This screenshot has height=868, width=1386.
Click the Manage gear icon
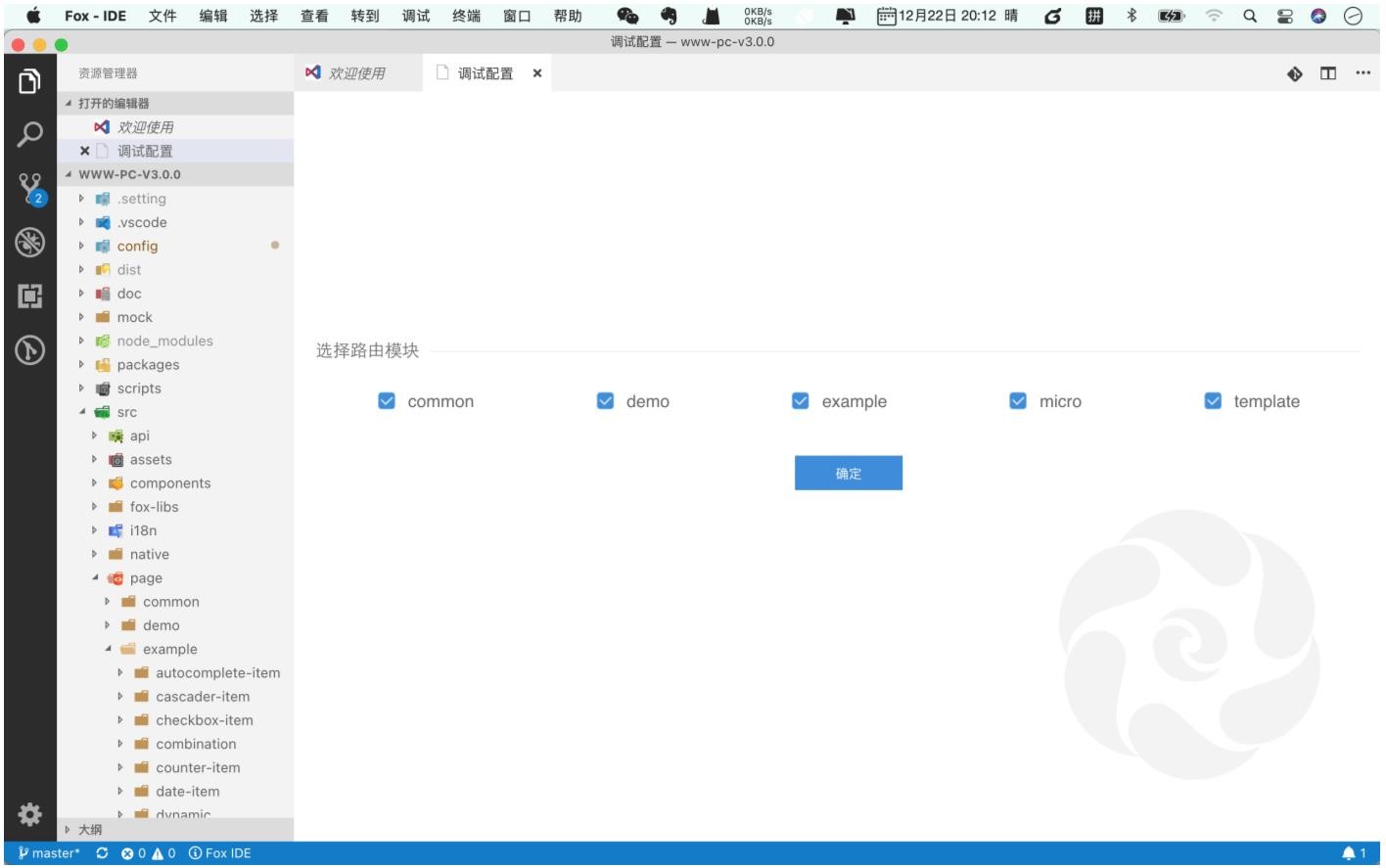pos(29,813)
